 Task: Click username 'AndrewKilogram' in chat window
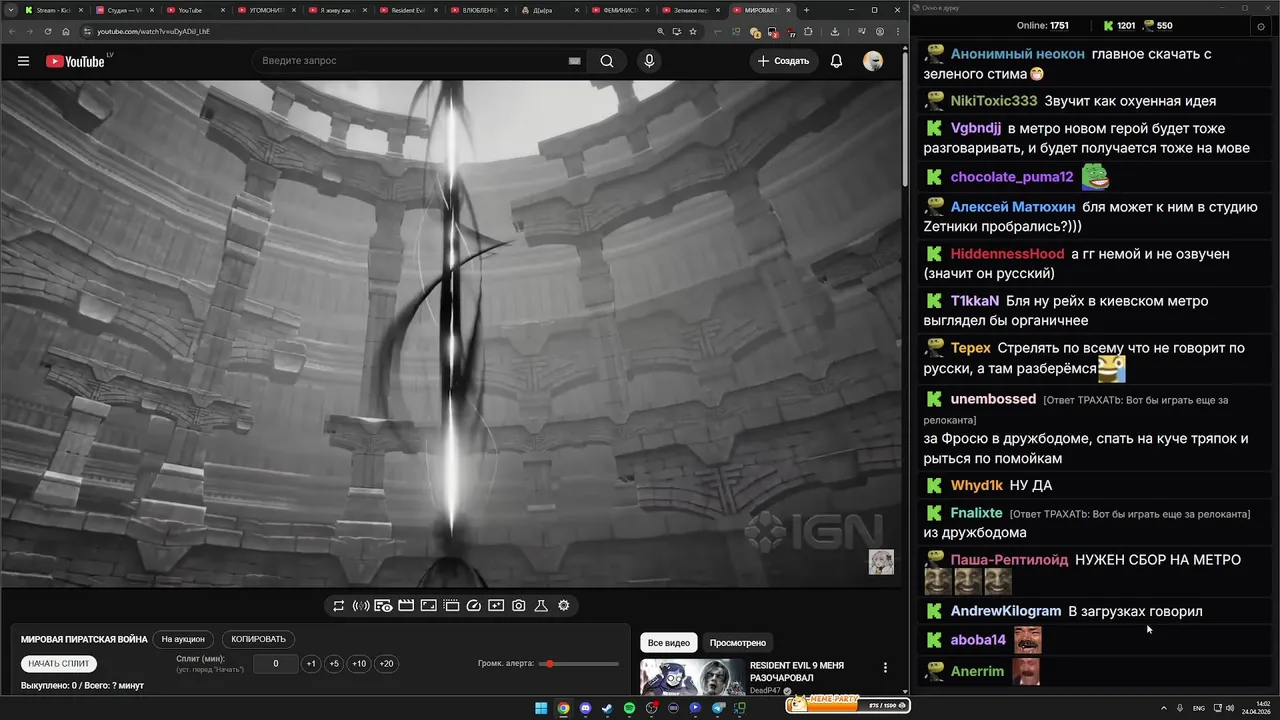(1006, 611)
